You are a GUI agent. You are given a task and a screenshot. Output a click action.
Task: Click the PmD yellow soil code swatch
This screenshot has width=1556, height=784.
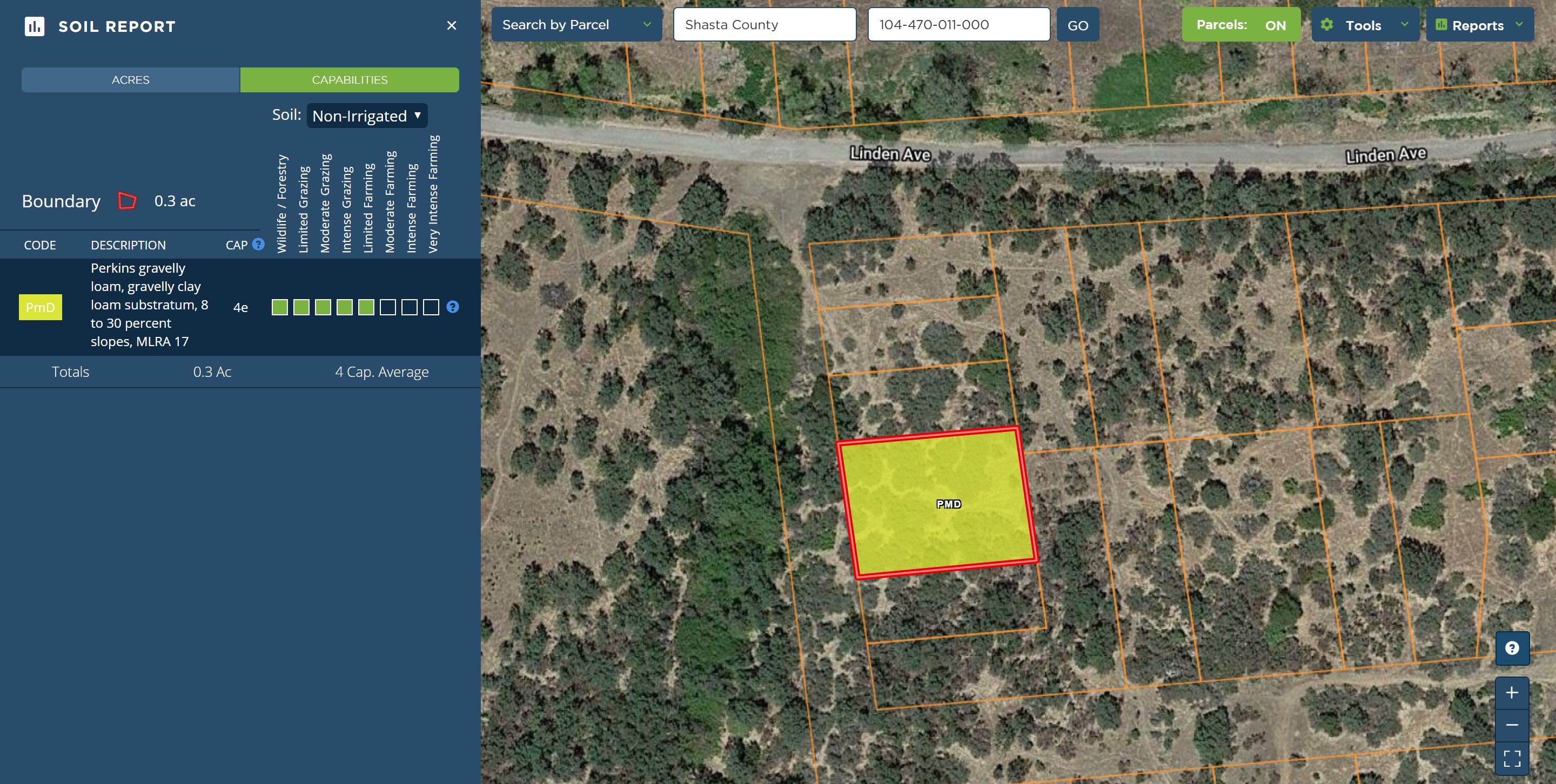point(41,307)
